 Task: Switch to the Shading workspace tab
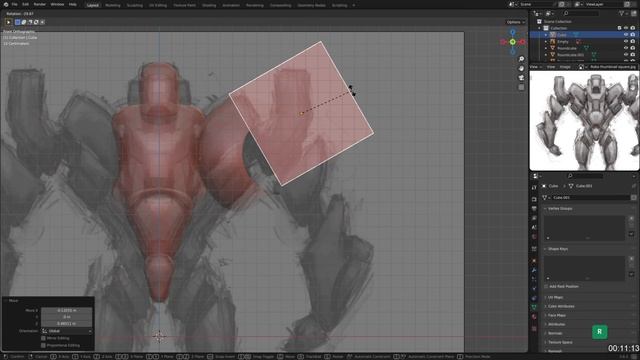209,5
